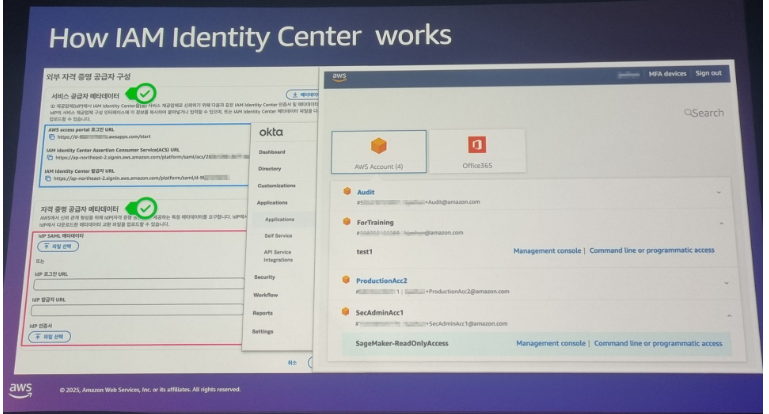Click the Audit account name
Screen dimensions: 769x414
pyautogui.click(x=366, y=192)
